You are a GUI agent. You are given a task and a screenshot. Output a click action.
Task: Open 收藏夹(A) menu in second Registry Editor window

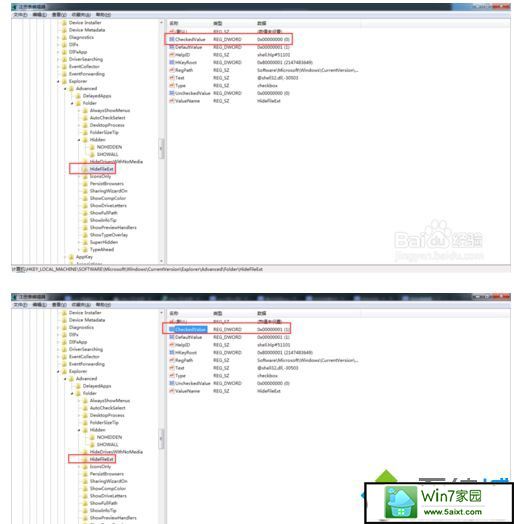pyautogui.click(x=81, y=305)
